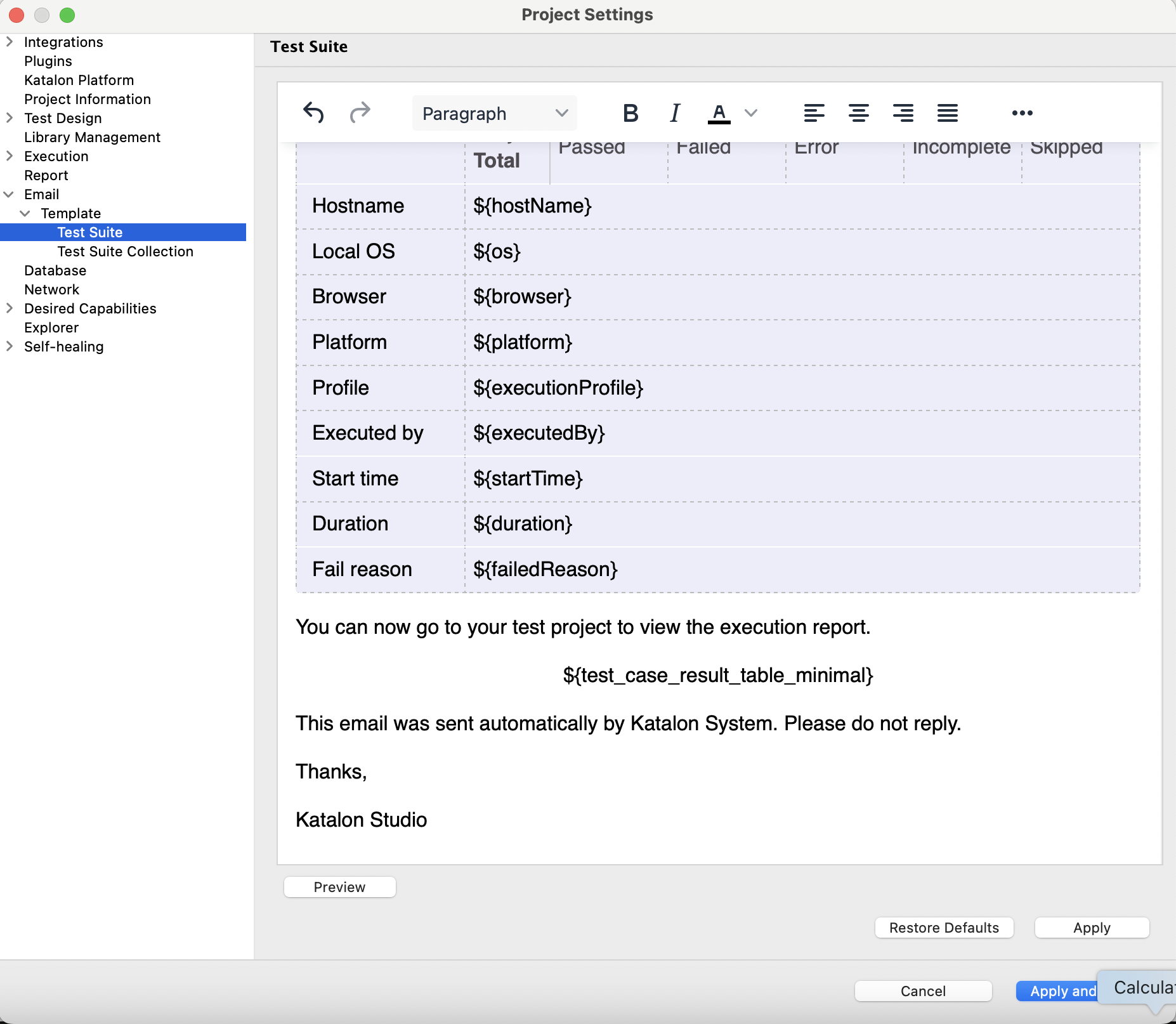Viewport: 1176px width, 1024px height.
Task: Click the Profile label cell
Action: [381, 388]
